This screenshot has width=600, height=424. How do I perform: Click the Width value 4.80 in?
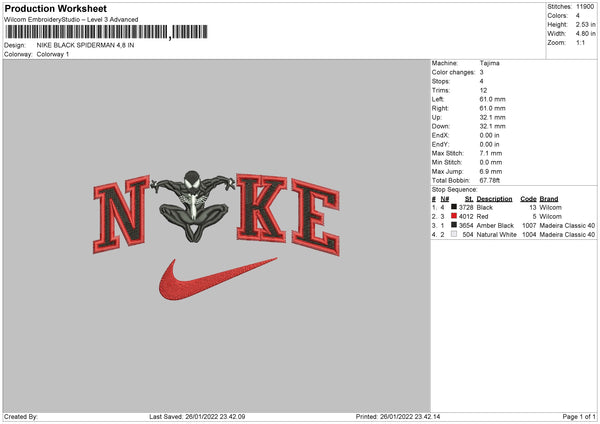(x=585, y=34)
